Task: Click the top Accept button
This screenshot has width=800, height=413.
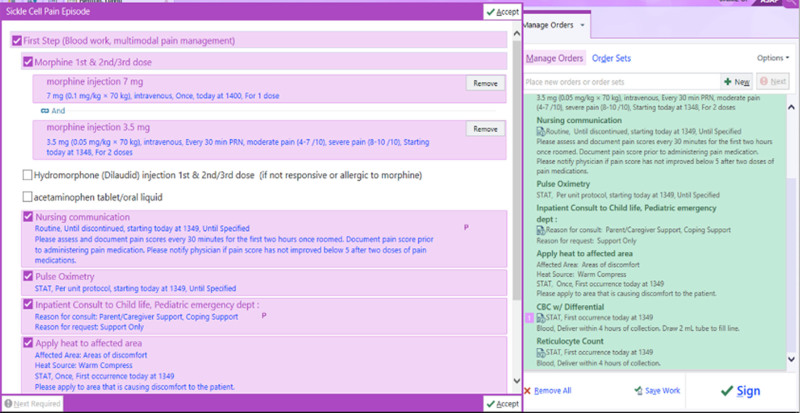Action: pyautogui.click(x=502, y=11)
